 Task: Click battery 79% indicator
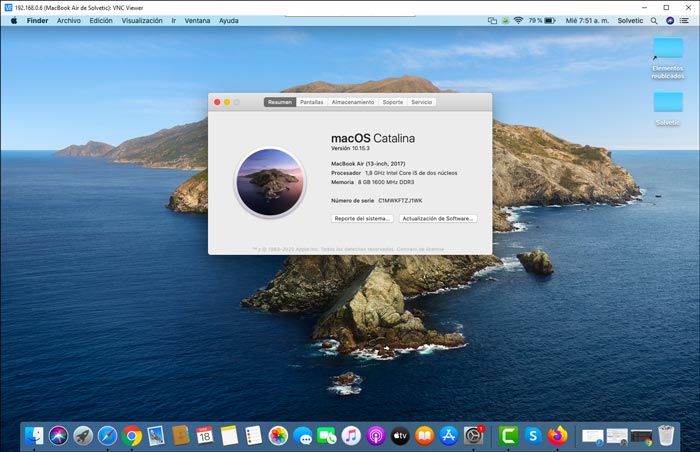point(542,21)
